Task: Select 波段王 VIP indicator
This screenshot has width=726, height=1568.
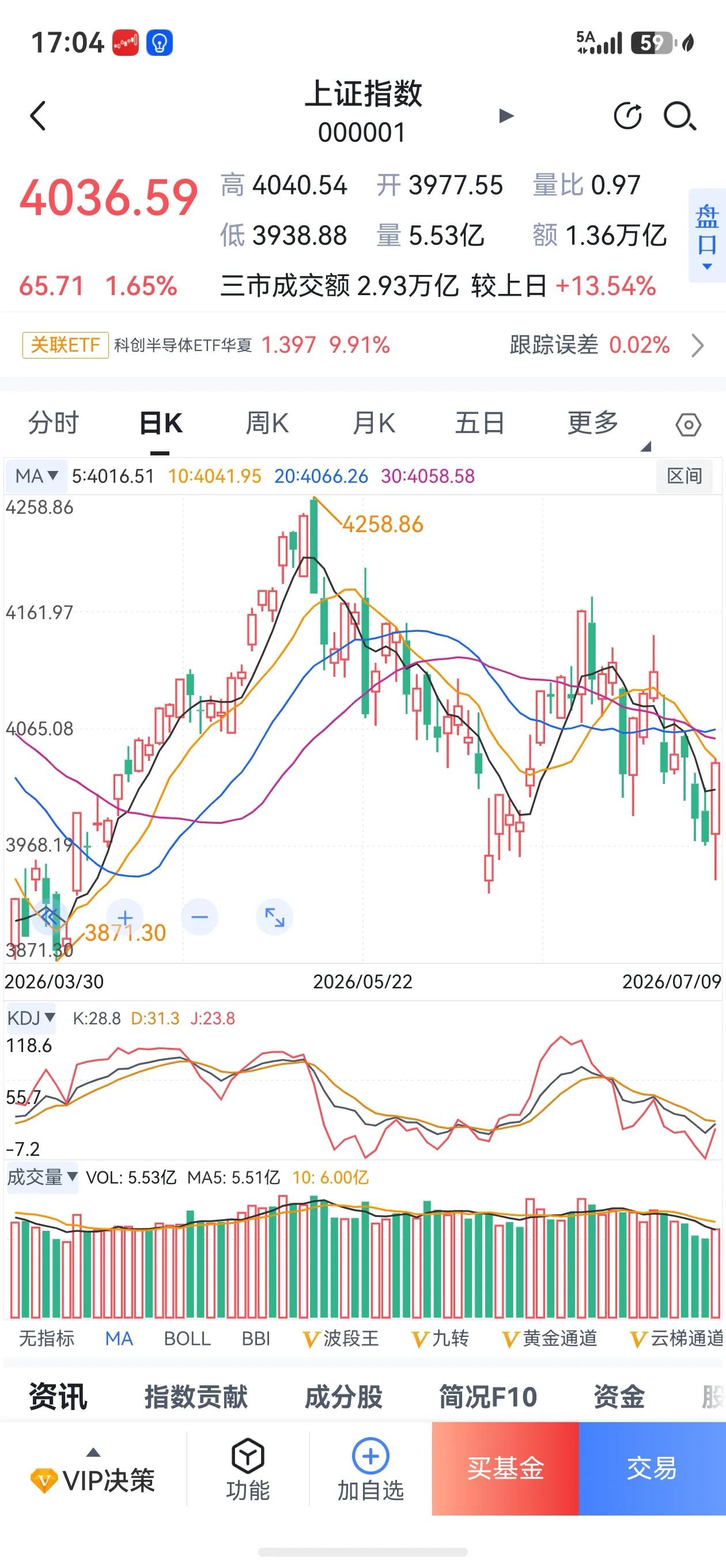Action: click(x=341, y=1339)
